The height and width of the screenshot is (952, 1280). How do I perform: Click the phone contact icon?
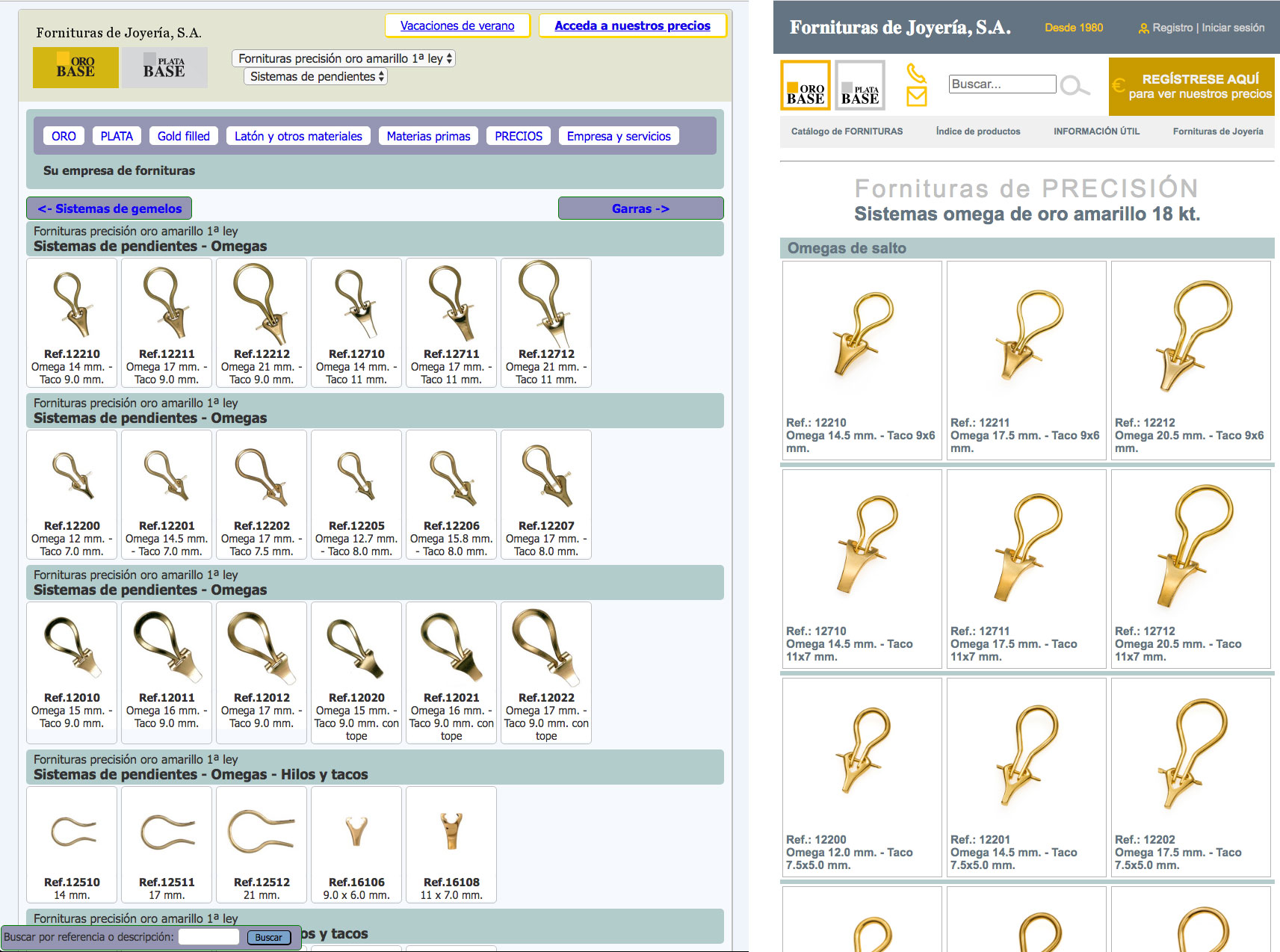[x=916, y=72]
